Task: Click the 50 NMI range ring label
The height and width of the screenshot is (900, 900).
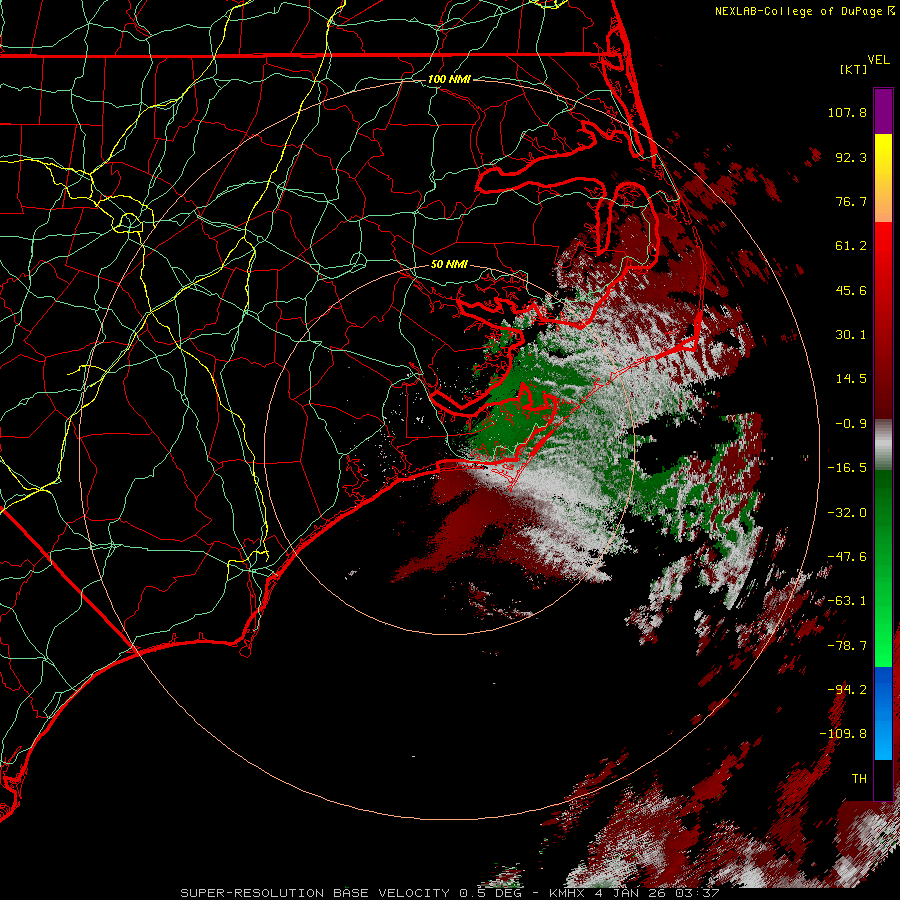Action: pyautogui.click(x=449, y=264)
